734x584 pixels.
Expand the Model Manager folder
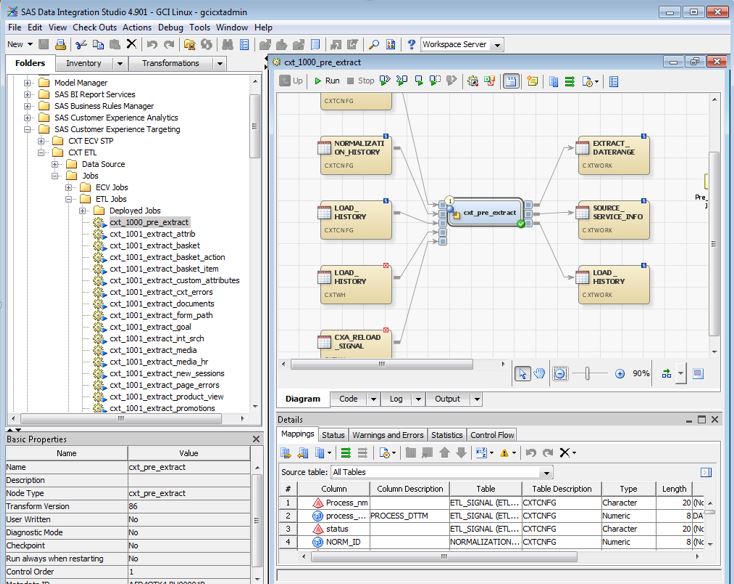click(28, 83)
